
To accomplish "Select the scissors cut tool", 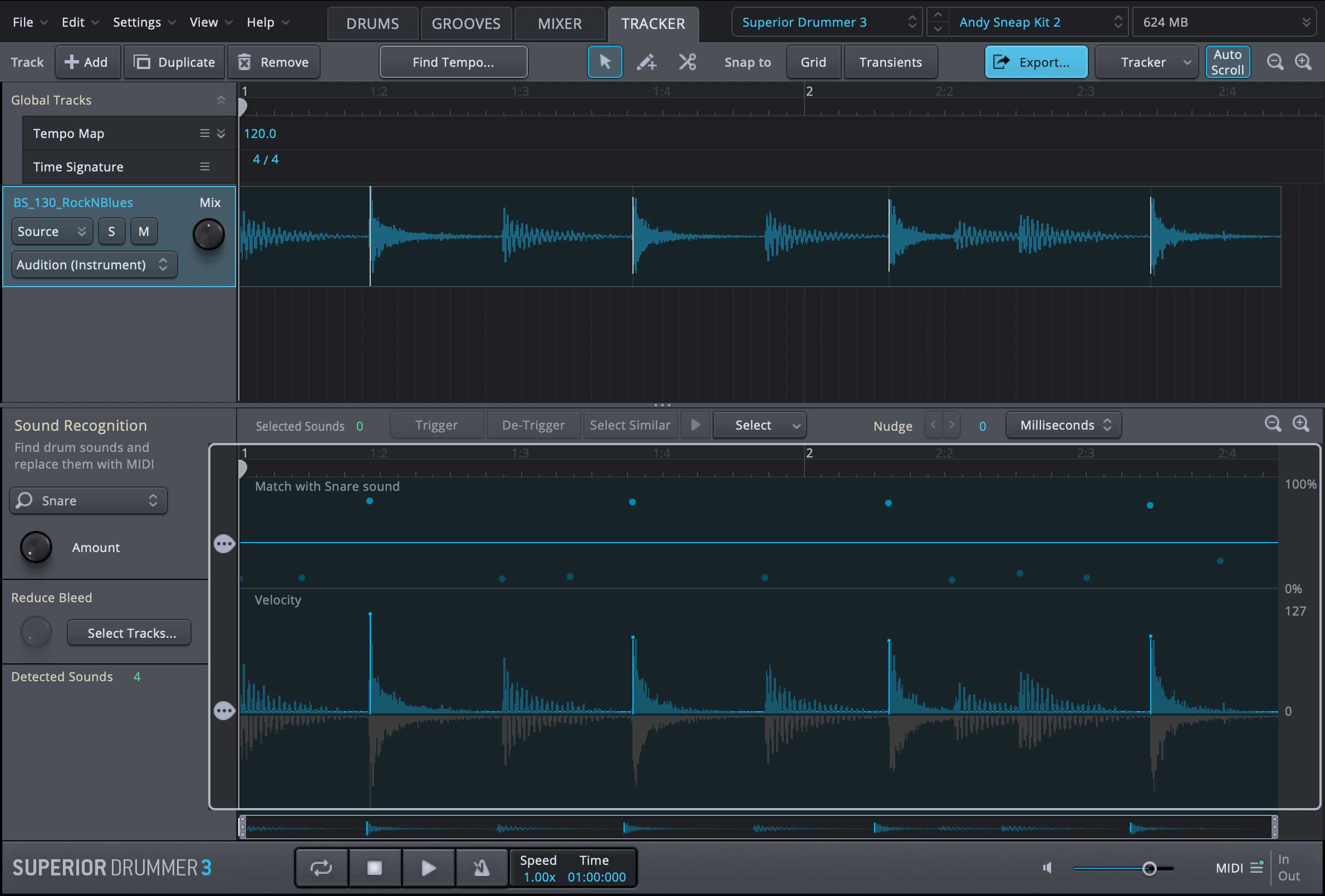I will pos(687,62).
